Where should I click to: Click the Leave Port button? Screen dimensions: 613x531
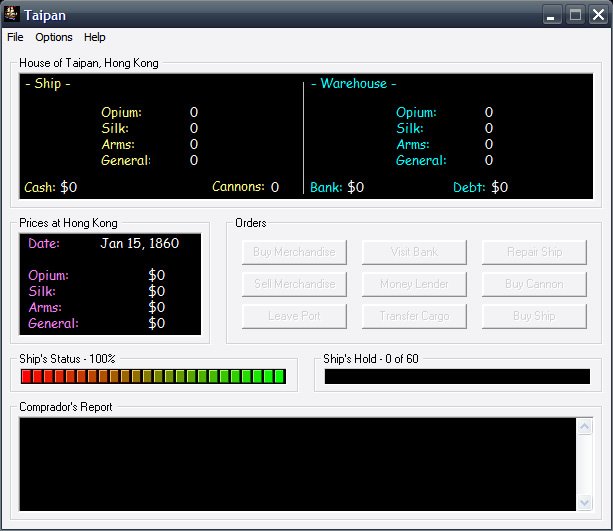tap(294, 316)
